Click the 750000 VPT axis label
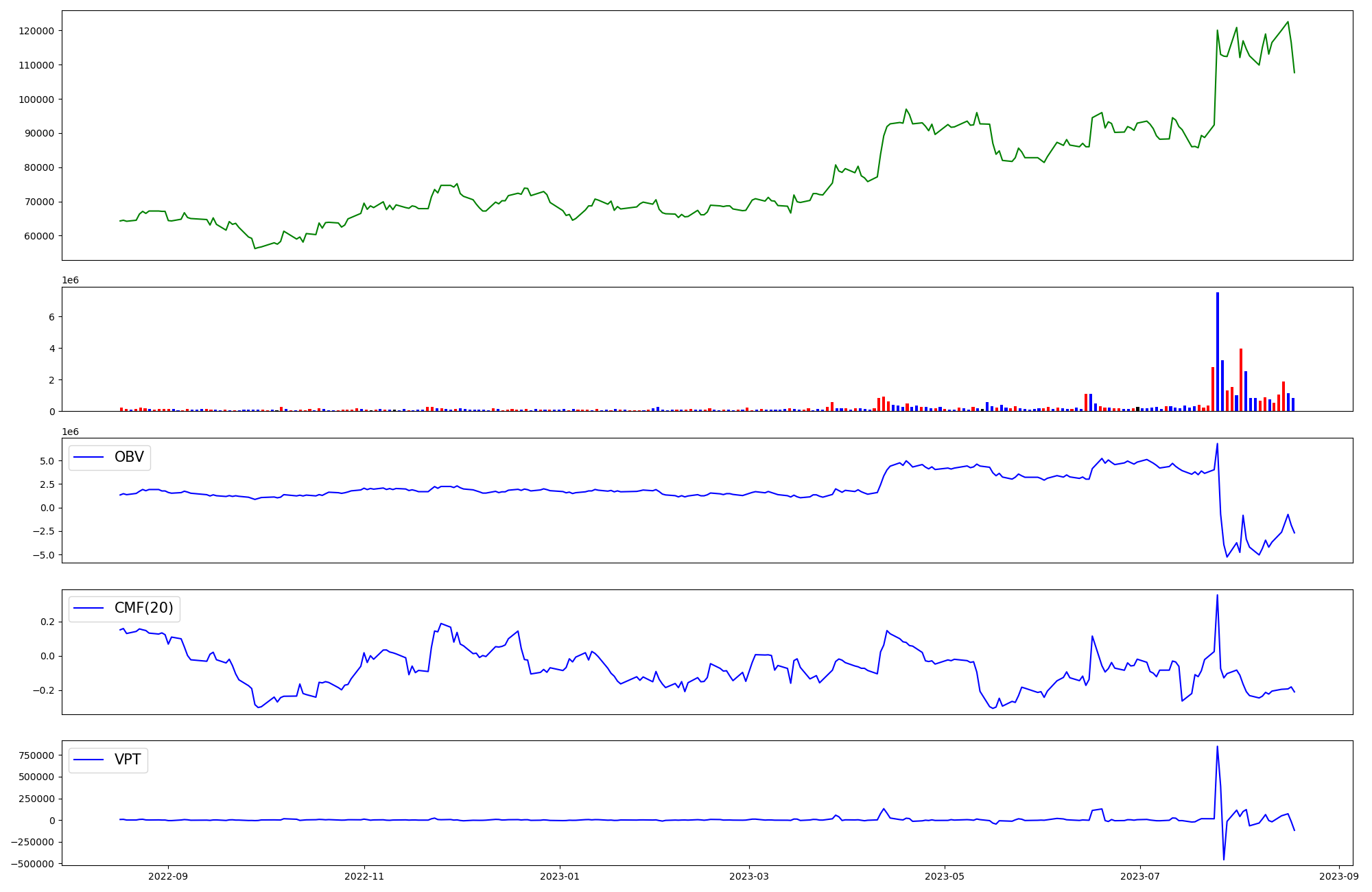Screen dimensions: 1372x892 click(x=36, y=755)
